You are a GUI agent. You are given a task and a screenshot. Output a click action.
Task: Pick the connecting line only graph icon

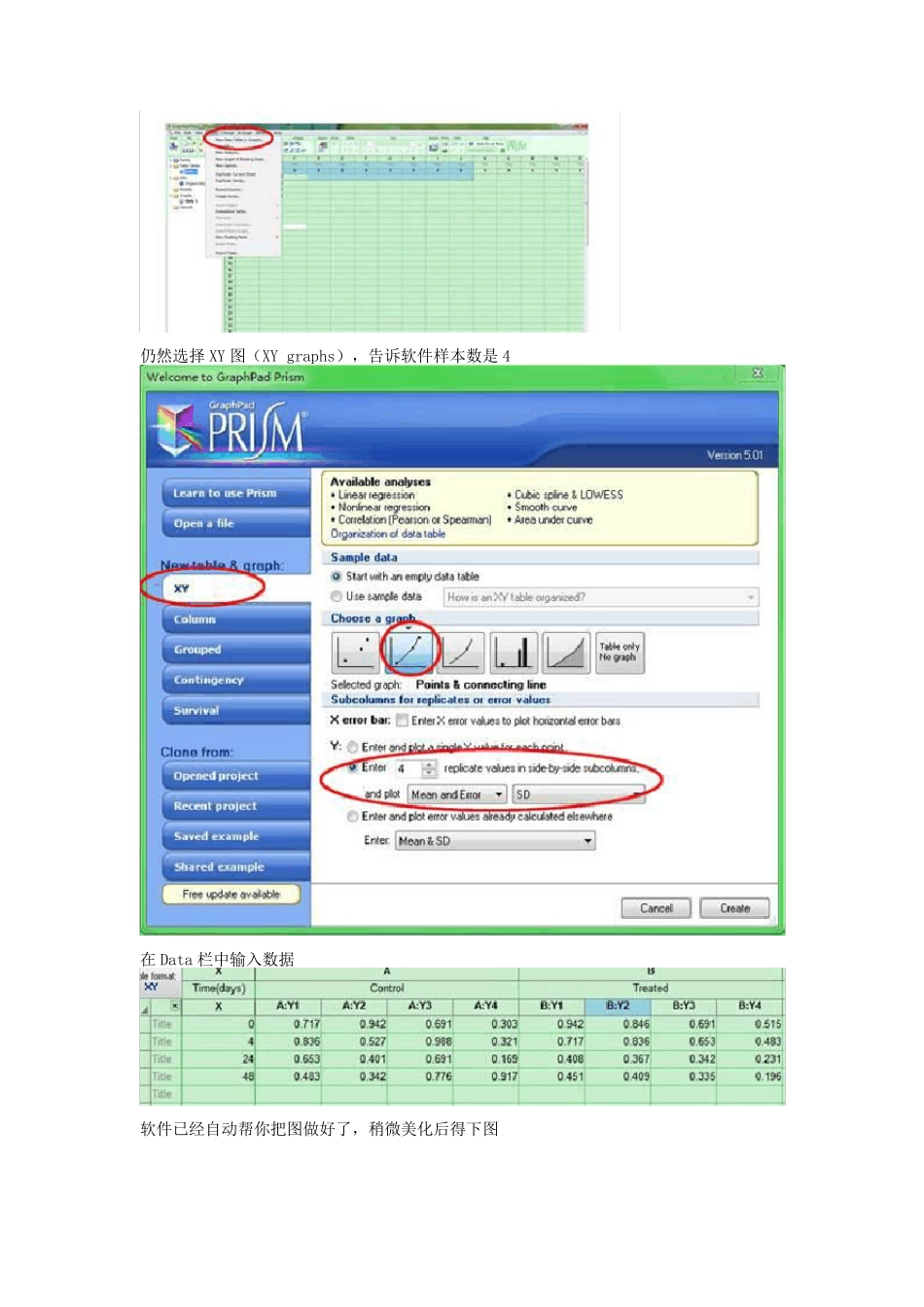pos(462,653)
